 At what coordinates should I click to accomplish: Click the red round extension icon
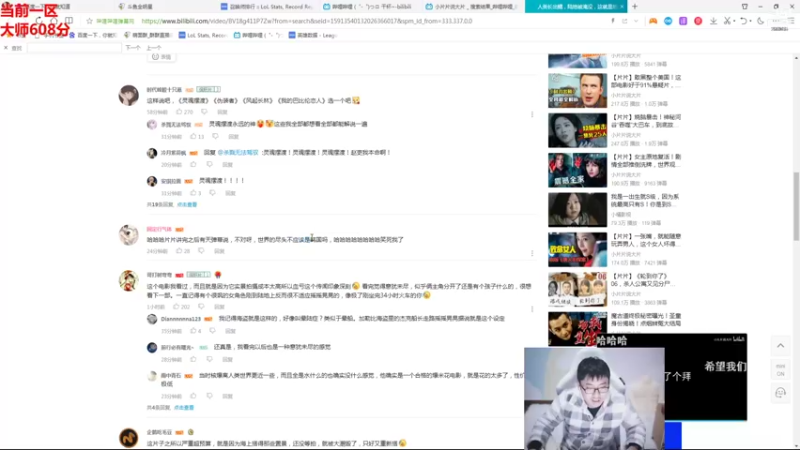pos(698,21)
